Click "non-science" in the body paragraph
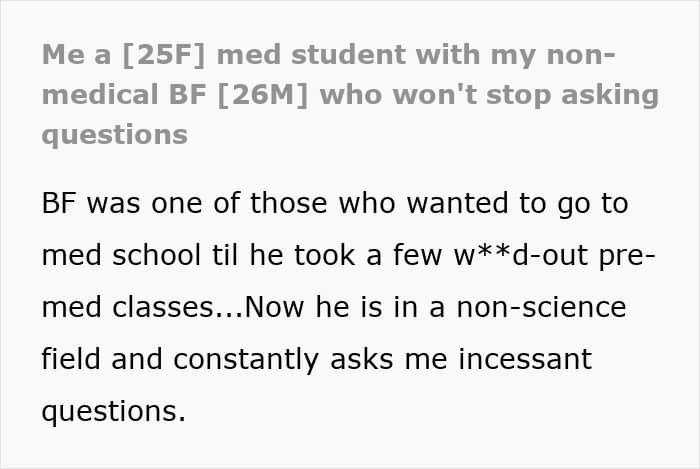700x469 pixels. [x=538, y=307]
